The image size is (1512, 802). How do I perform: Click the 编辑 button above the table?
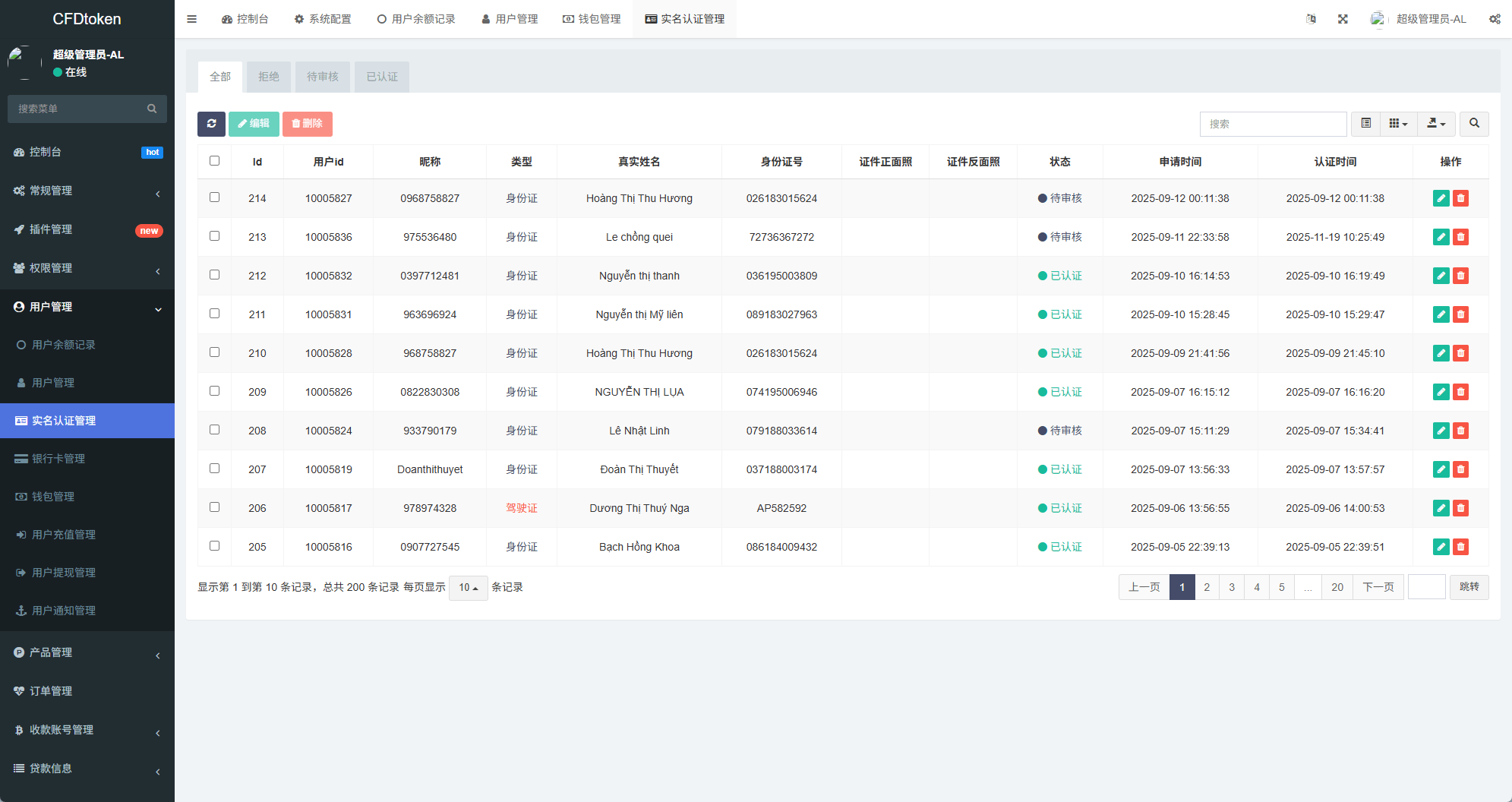tap(254, 124)
